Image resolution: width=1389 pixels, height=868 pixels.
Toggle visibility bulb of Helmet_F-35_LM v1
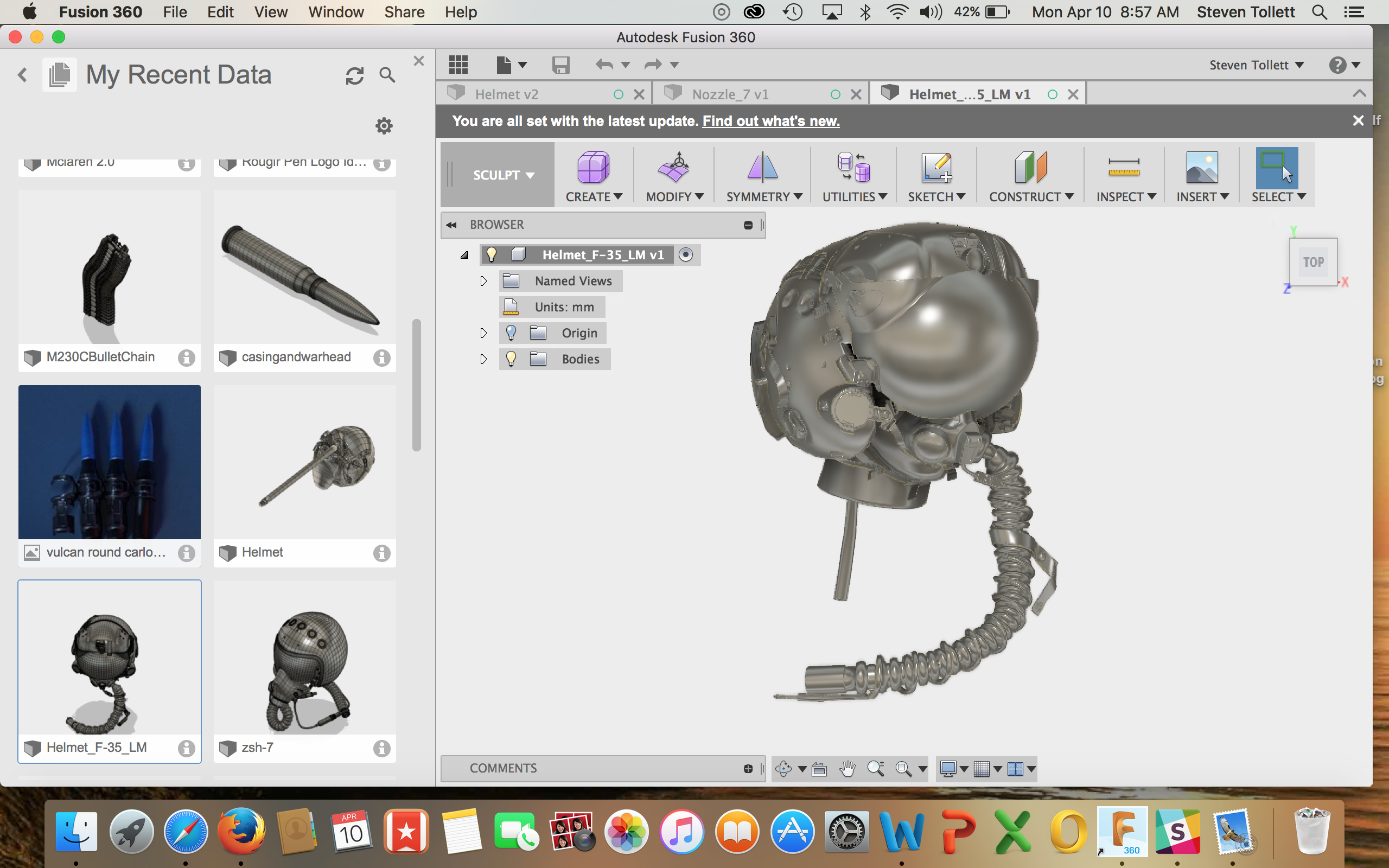492,254
